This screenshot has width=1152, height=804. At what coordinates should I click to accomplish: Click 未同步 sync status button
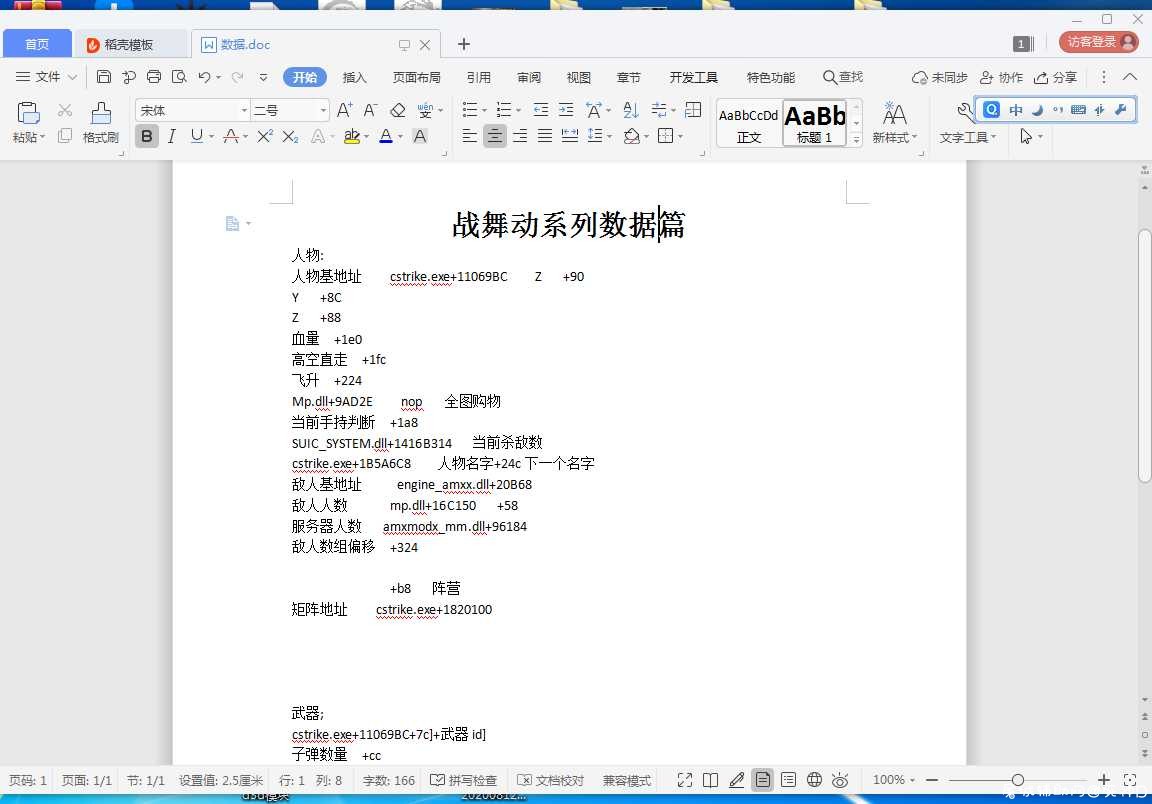940,77
